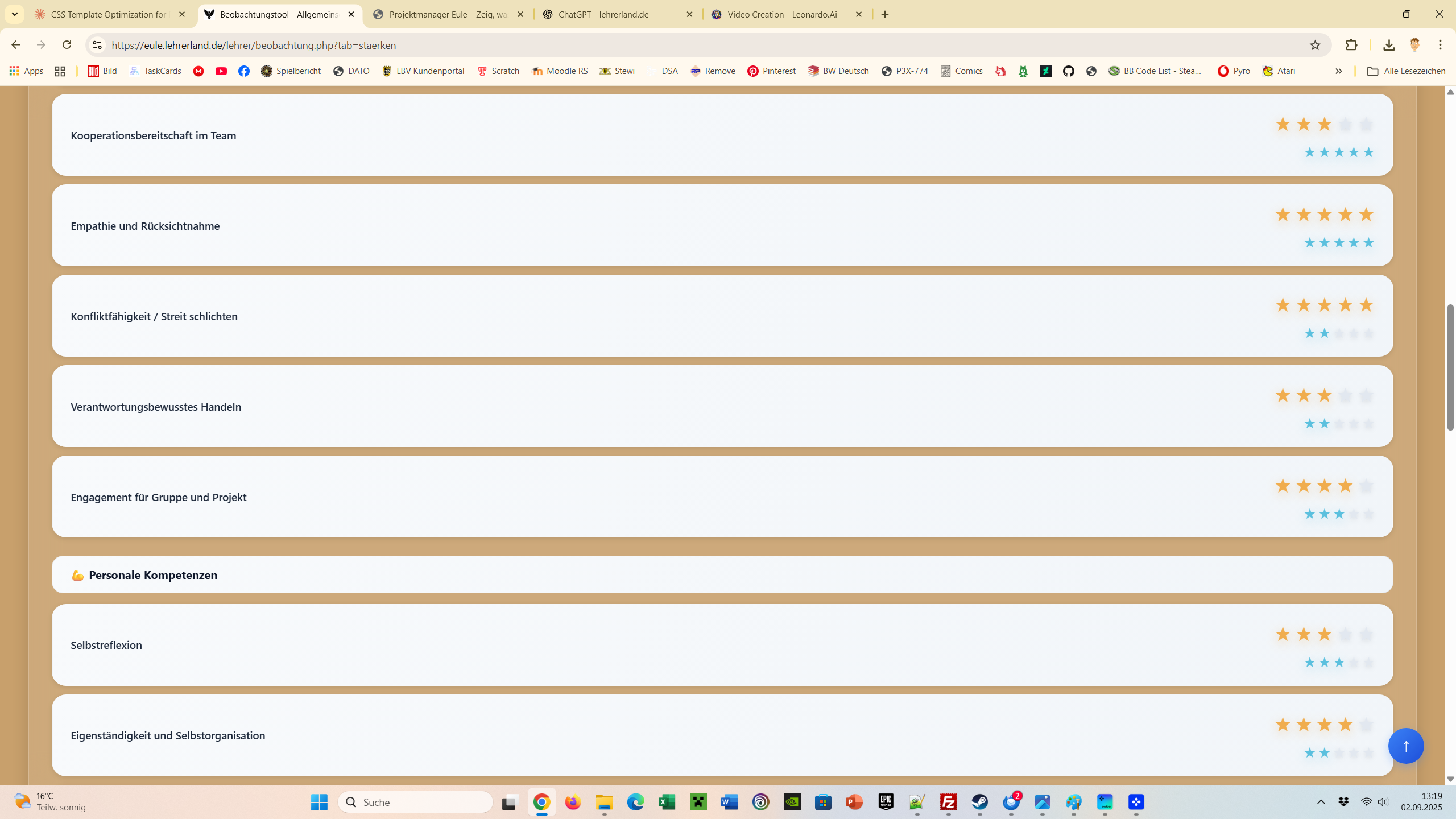Image resolution: width=1456 pixels, height=819 pixels.
Task: Click fifth blue star for Eigenständigkeit und Selbstorganisation
Action: click(x=1368, y=753)
